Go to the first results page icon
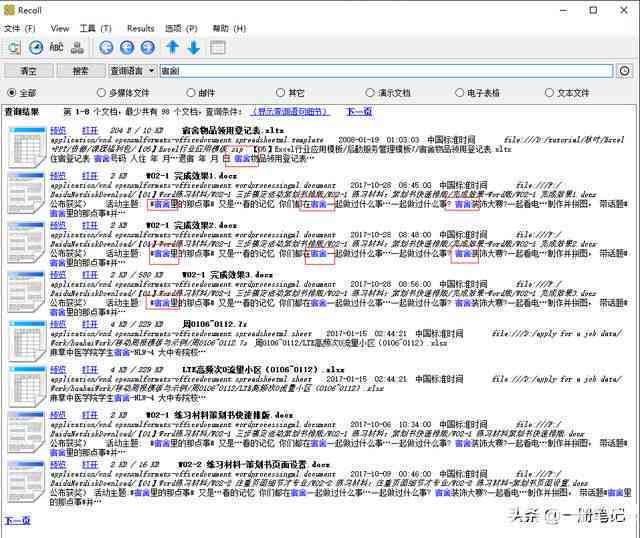This screenshot has width=640, height=538. pos(106,48)
